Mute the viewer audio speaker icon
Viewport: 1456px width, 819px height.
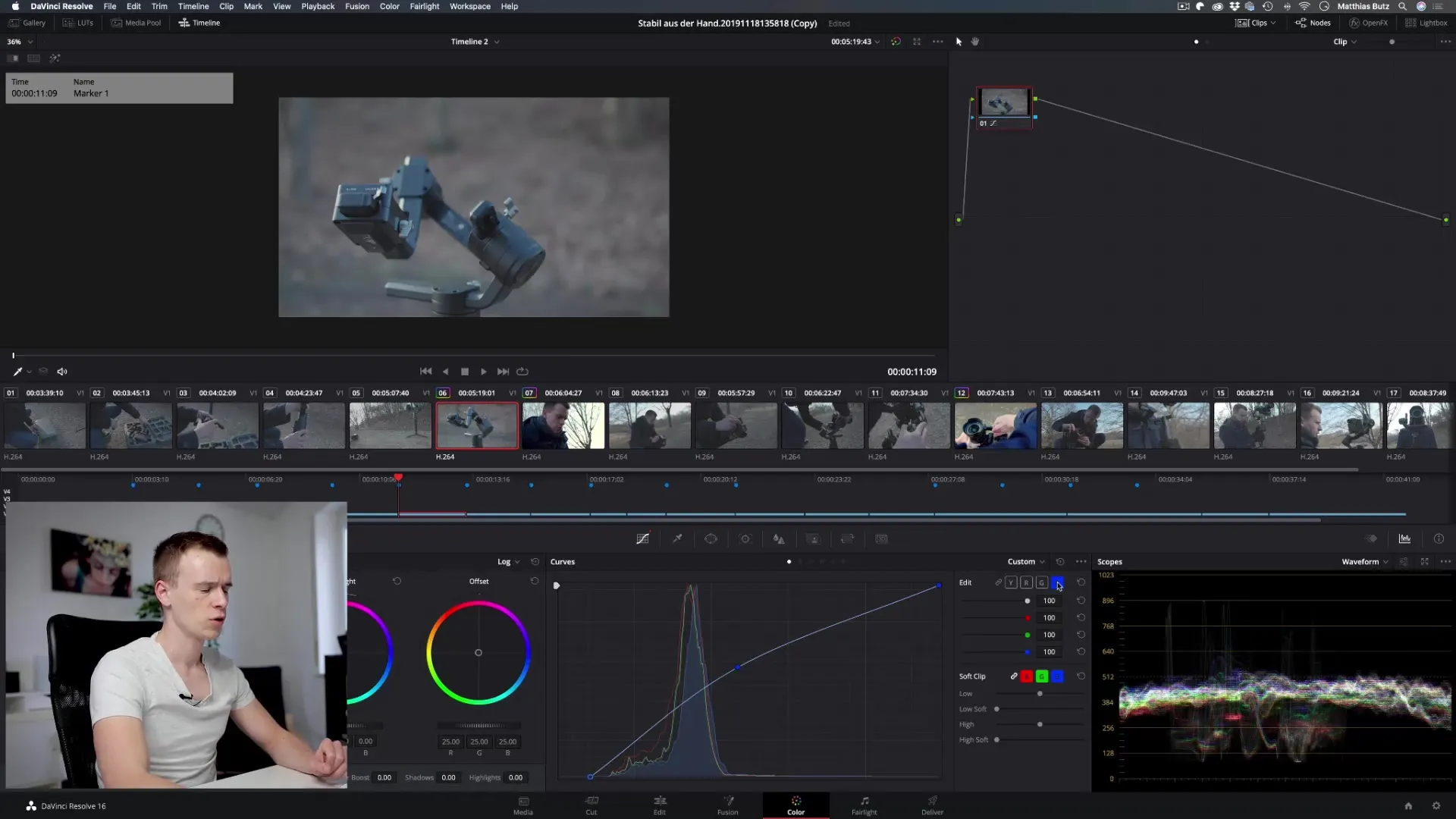[62, 372]
